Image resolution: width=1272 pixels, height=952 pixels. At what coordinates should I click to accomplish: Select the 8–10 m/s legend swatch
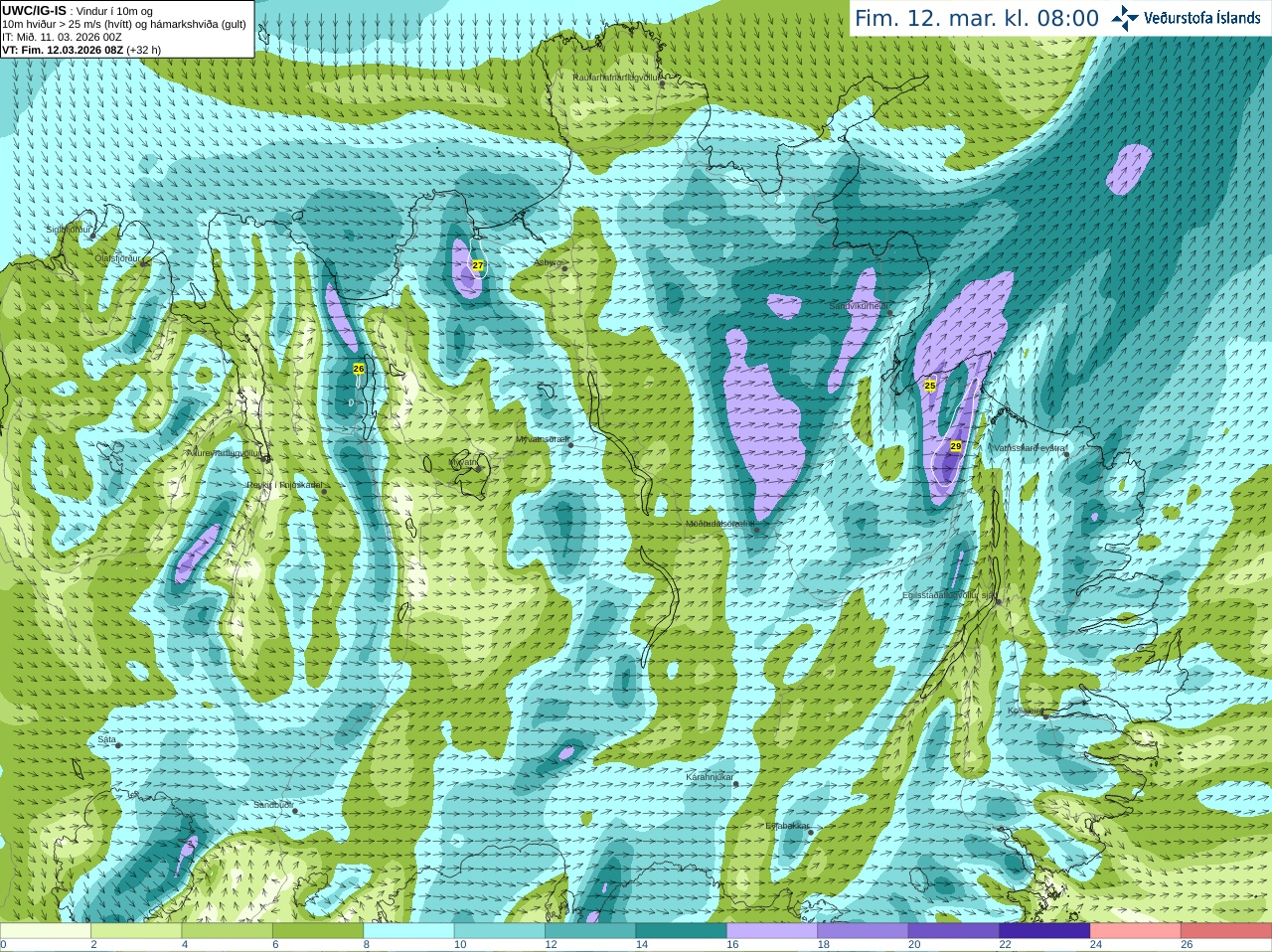tap(408, 931)
